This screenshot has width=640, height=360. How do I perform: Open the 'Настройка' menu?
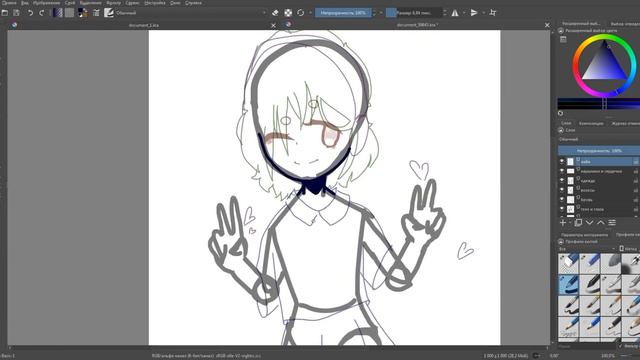(x=155, y=3)
